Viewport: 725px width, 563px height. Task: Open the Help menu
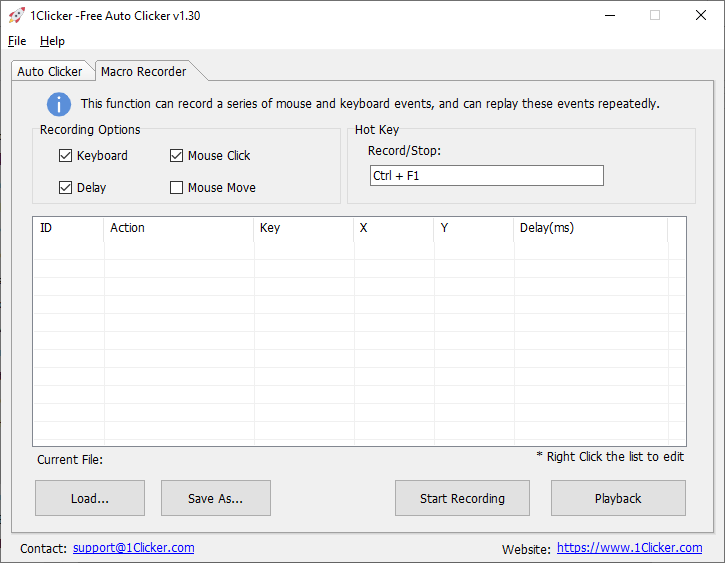coord(52,41)
